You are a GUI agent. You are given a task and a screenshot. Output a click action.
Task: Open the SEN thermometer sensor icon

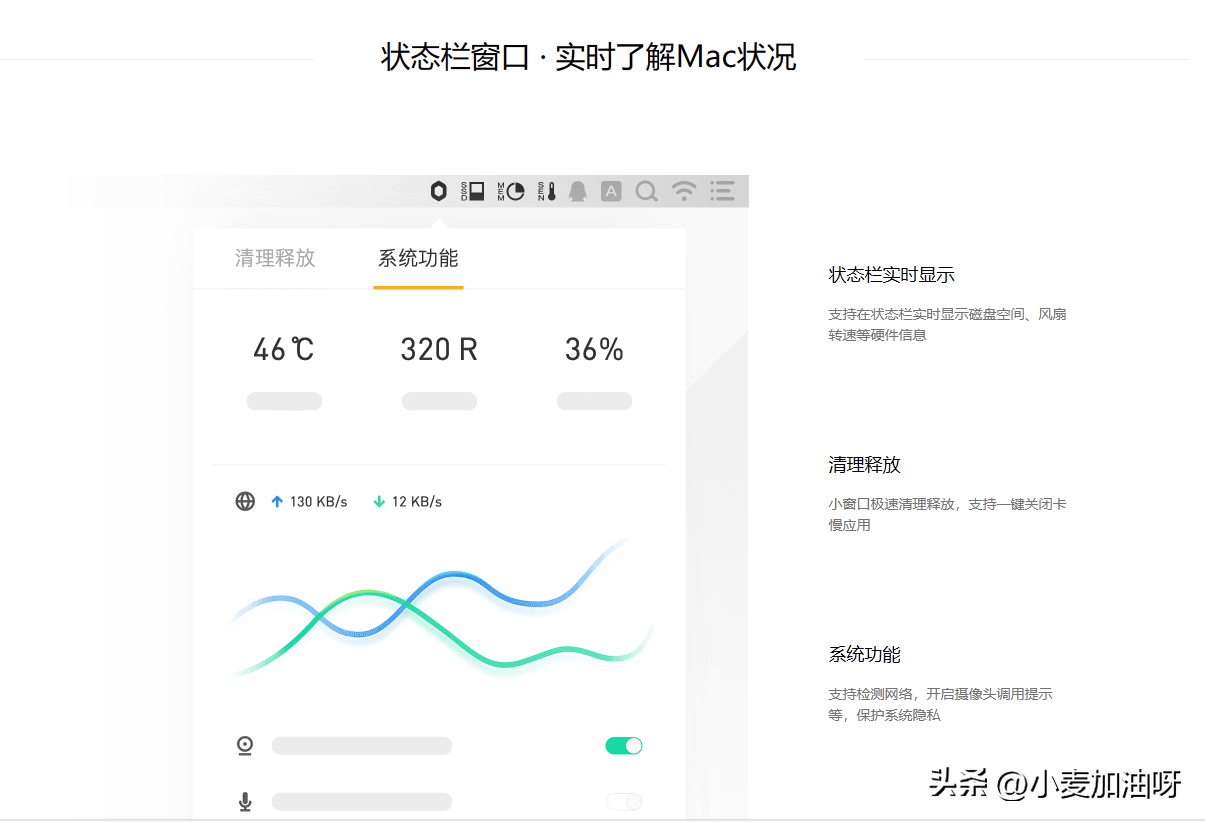pos(546,191)
